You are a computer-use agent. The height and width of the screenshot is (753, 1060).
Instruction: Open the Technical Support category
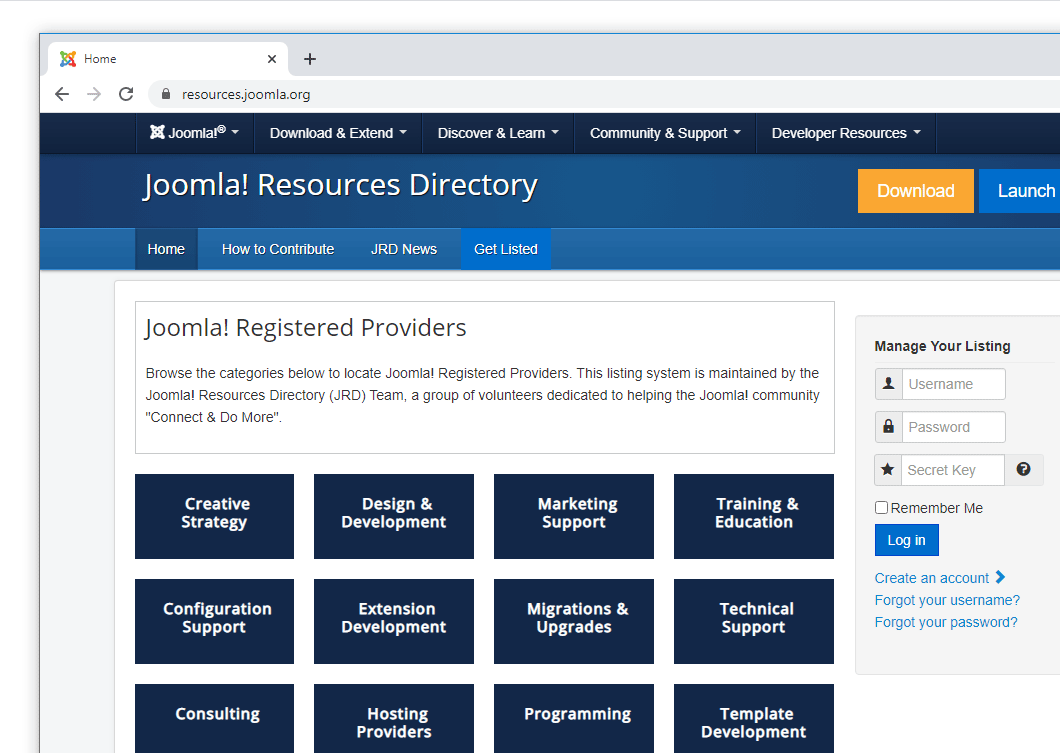pyautogui.click(x=754, y=621)
